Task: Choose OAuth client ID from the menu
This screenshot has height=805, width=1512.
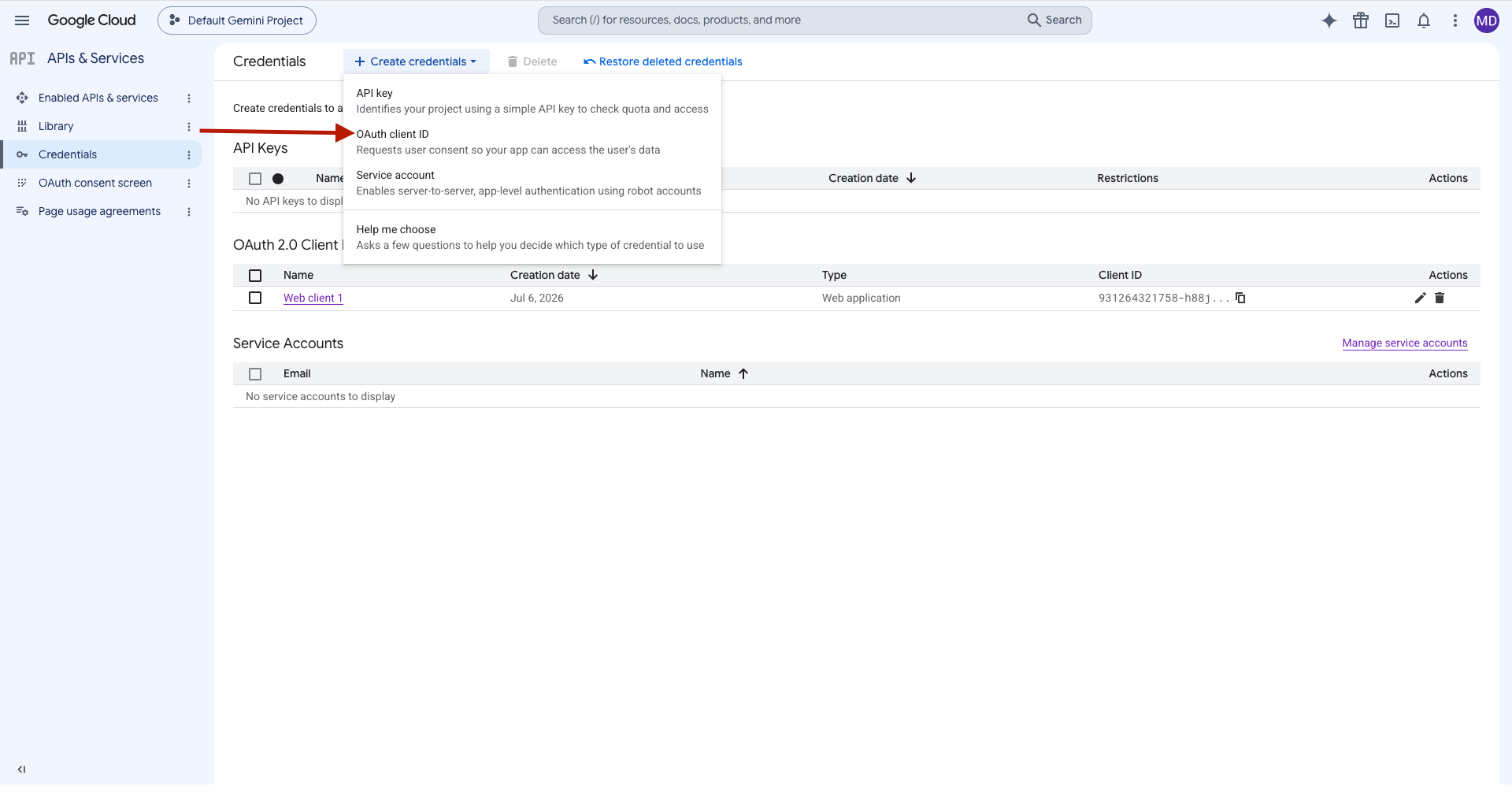Action: (x=532, y=142)
